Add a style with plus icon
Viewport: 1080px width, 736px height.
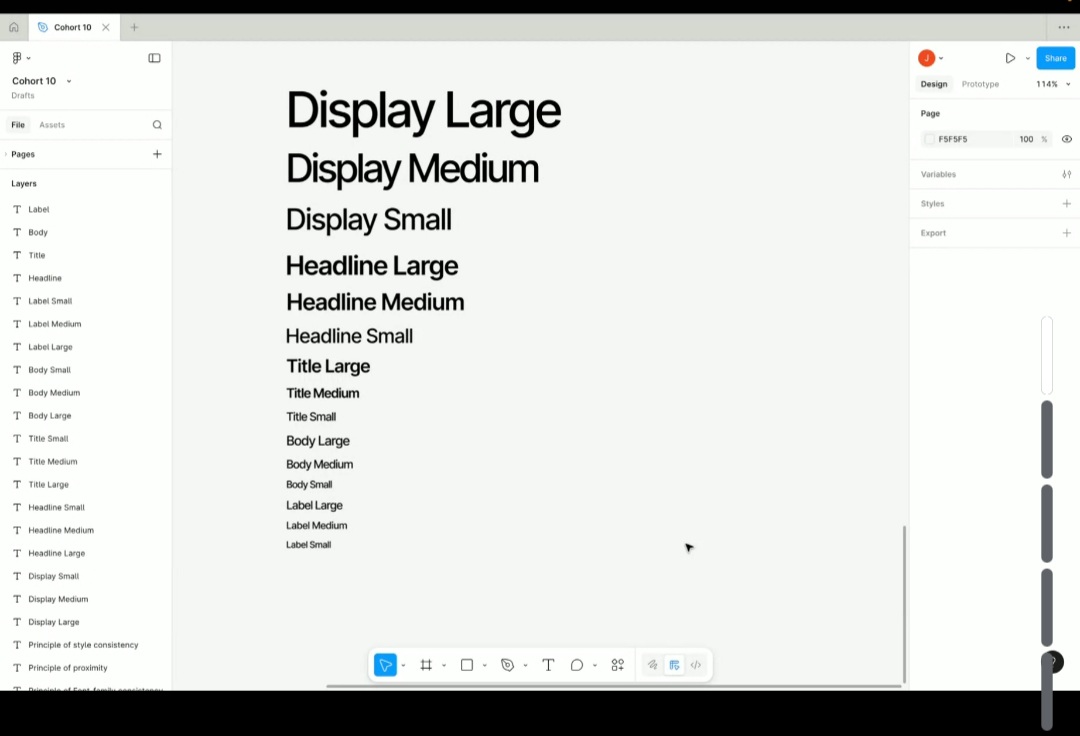point(1066,204)
